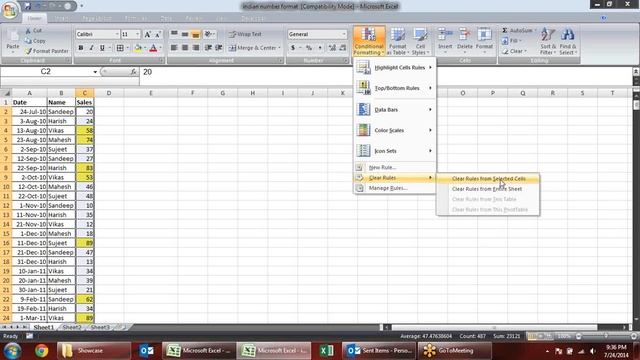
Task: Open Top/Bottom Rules submenu
Action: [395, 88]
